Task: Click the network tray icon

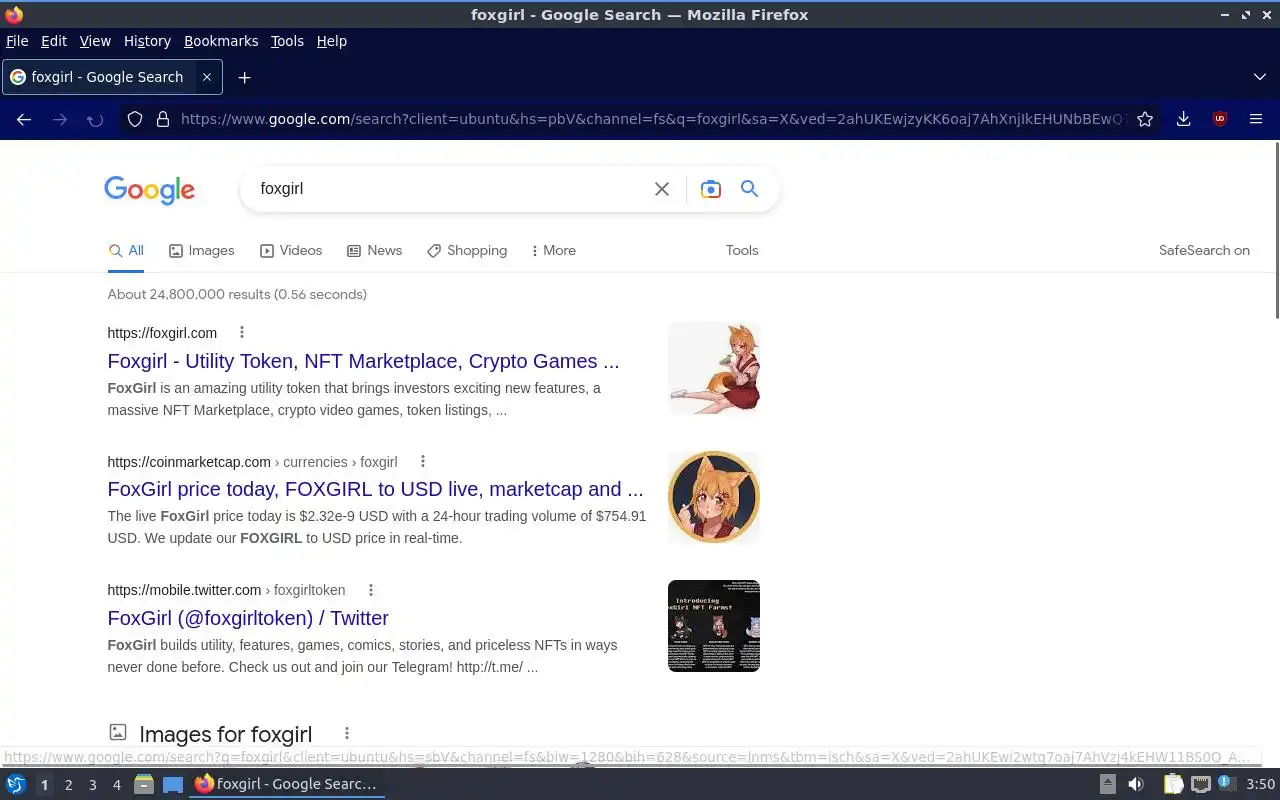Action: (x=1200, y=785)
